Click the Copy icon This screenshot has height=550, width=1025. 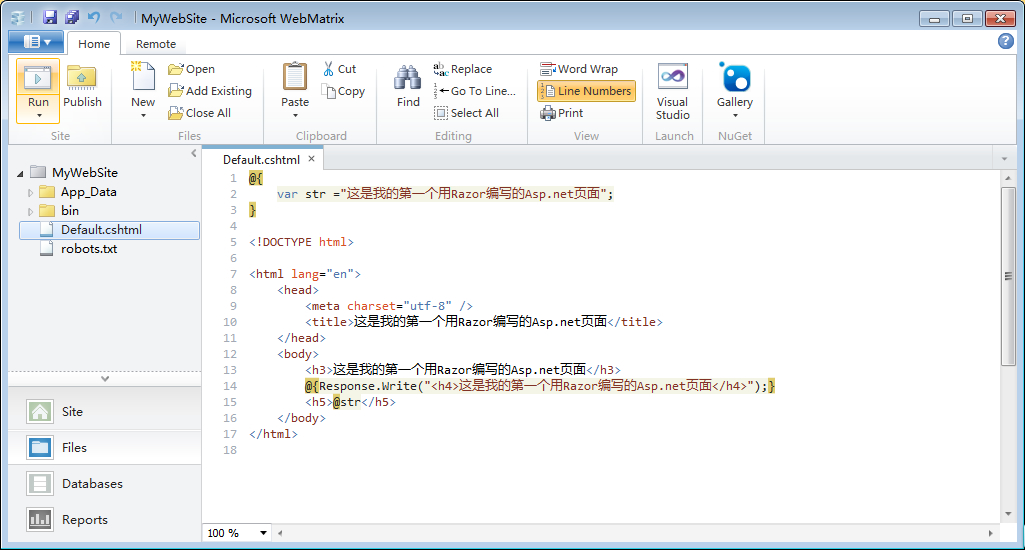[329, 91]
